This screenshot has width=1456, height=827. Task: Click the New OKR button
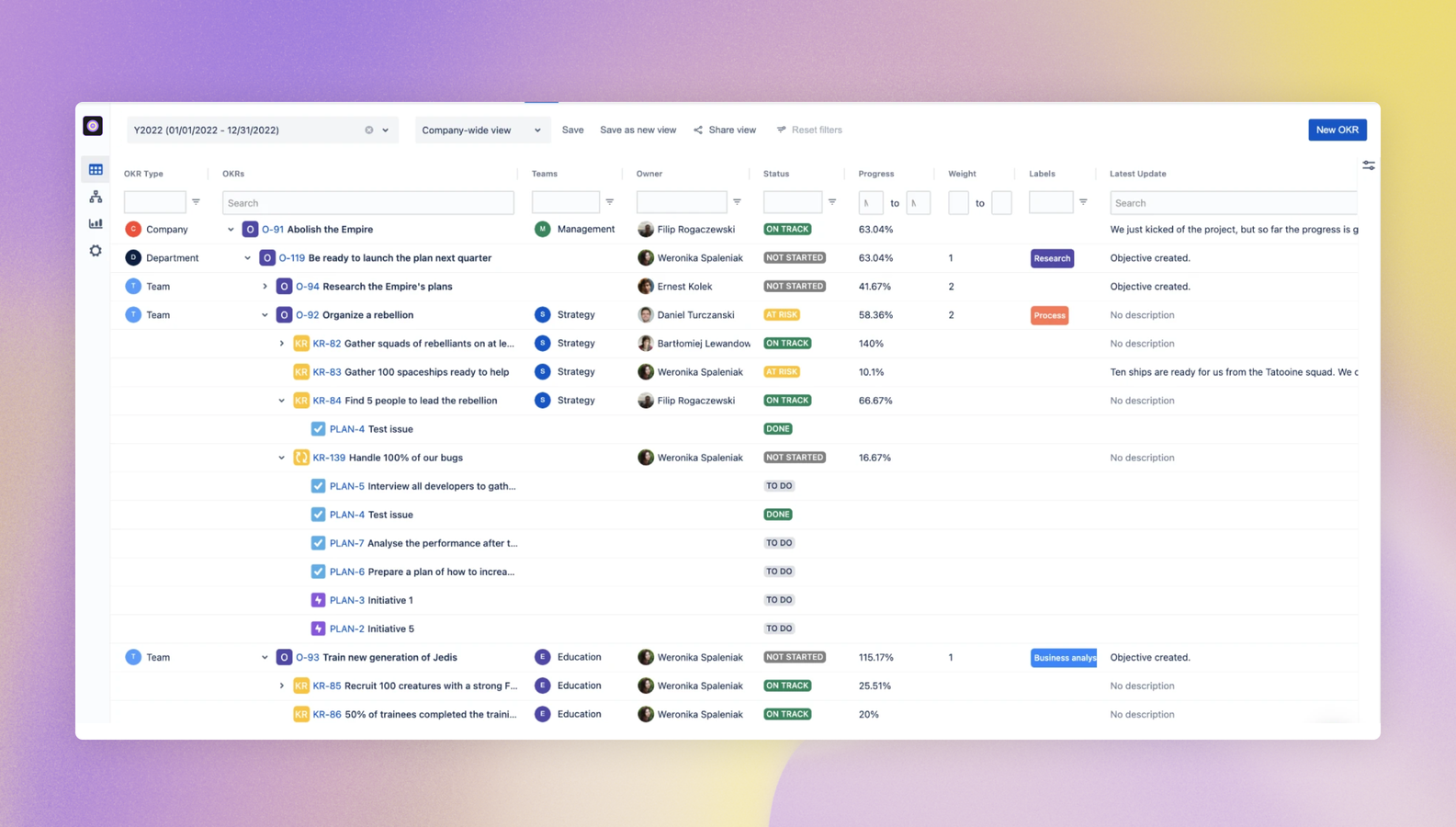tap(1337, 130)
